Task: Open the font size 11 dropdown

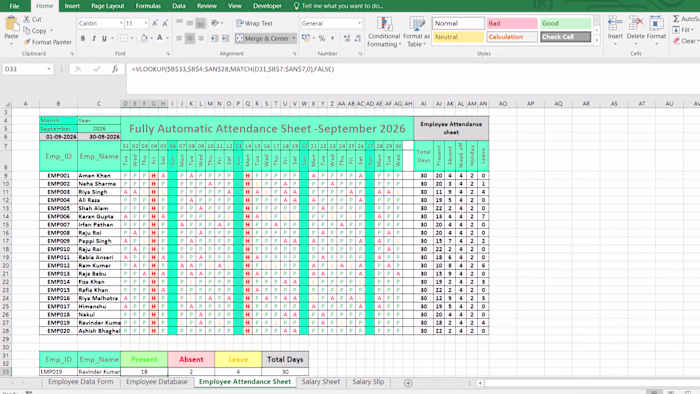Action: (x=146, y=23)
